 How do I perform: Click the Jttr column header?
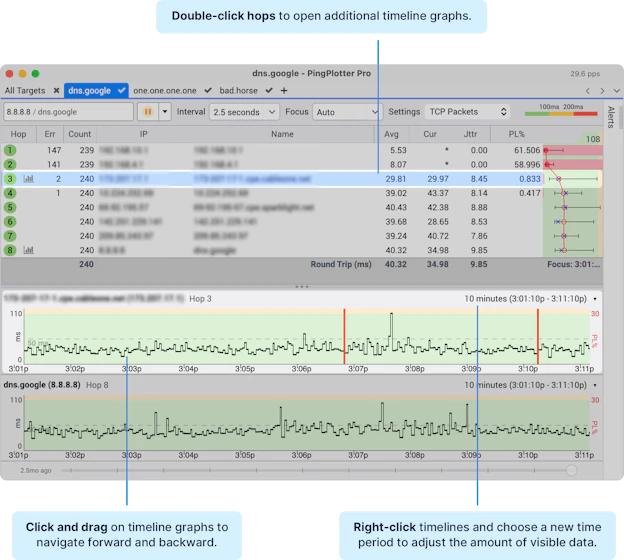[470, 134]
